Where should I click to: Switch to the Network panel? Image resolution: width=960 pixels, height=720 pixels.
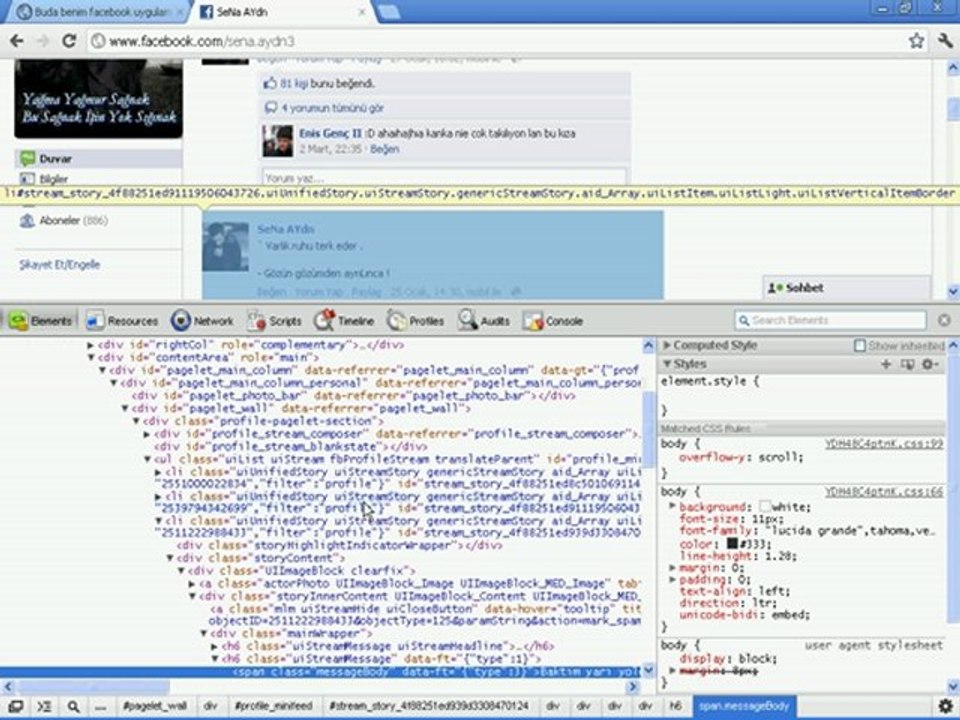coord(202,321)
